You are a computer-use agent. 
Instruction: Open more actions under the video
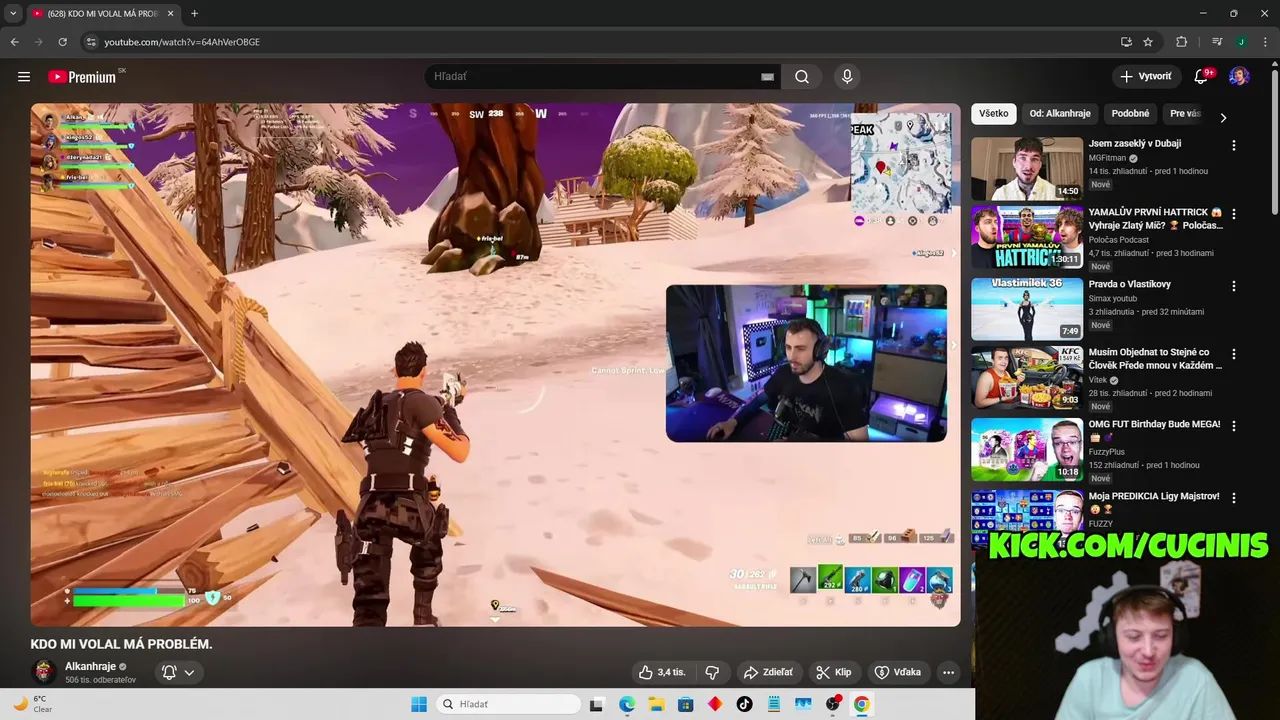(x=948, y=672)
